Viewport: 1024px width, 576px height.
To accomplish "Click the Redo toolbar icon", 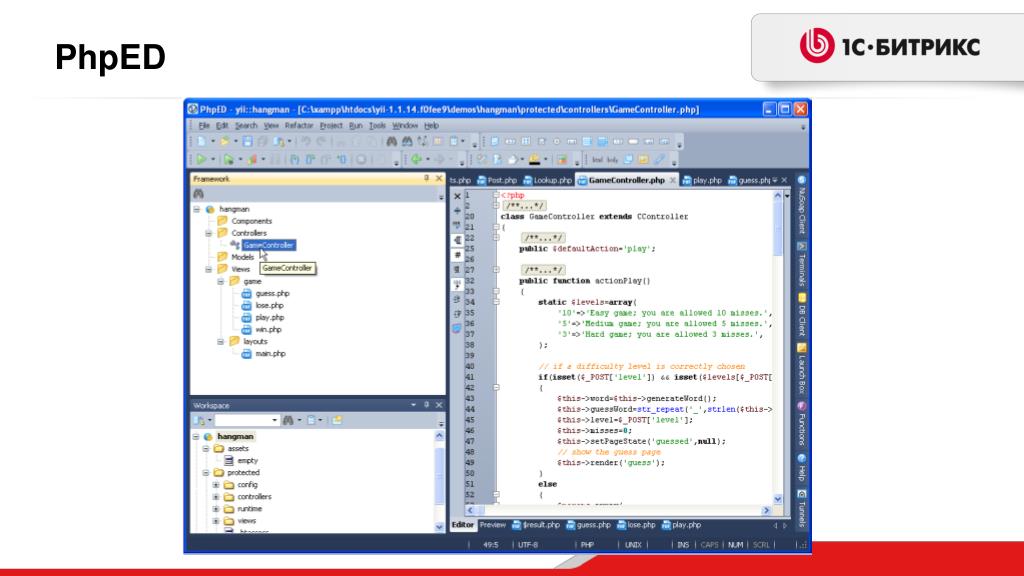I will (321, 141).
